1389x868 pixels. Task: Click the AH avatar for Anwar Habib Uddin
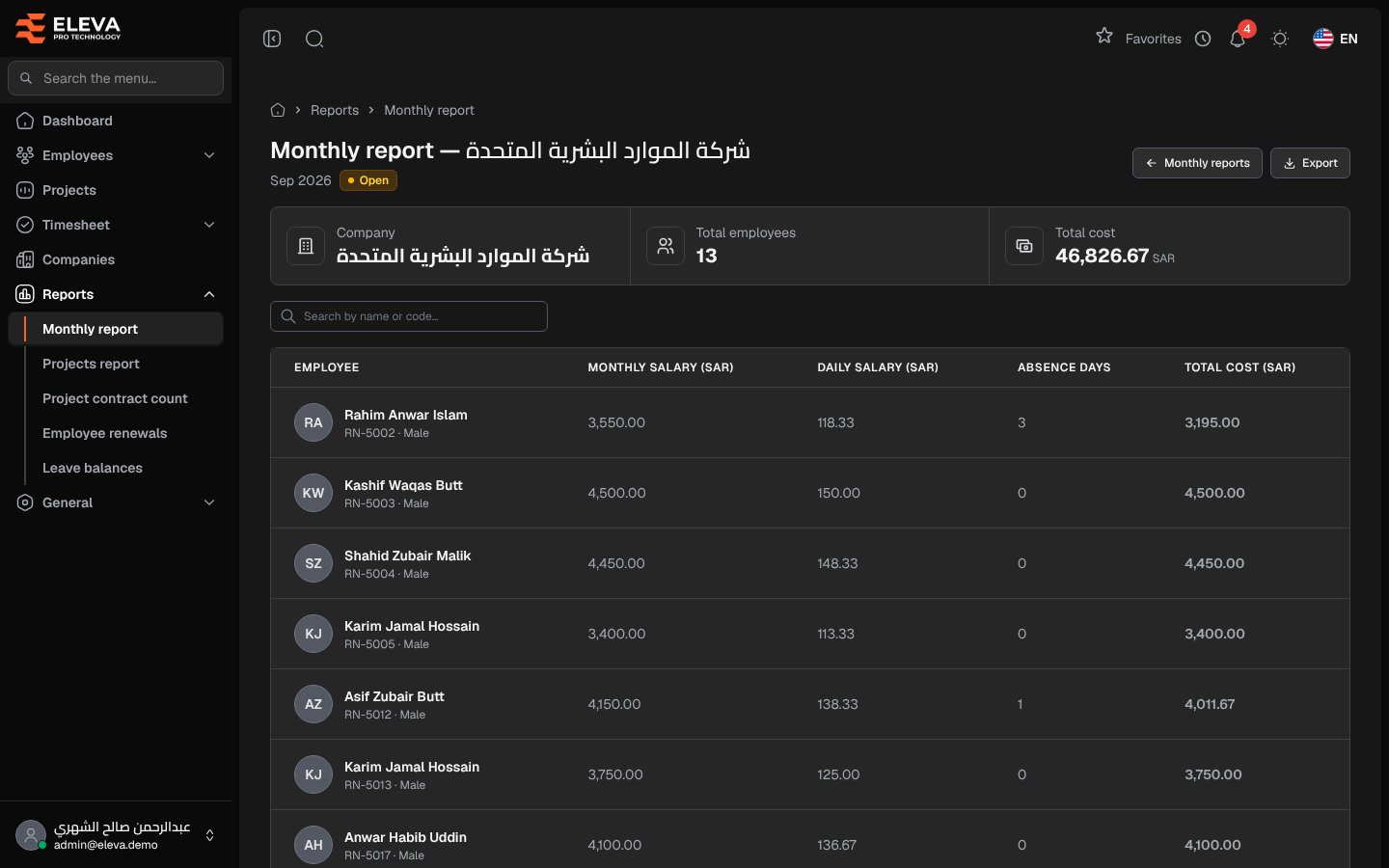tap(313, 845)
